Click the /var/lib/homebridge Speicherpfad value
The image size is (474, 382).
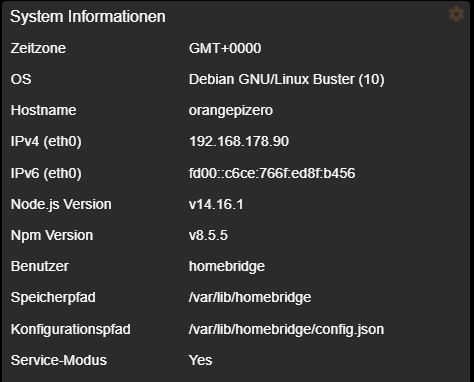(250, 297)
